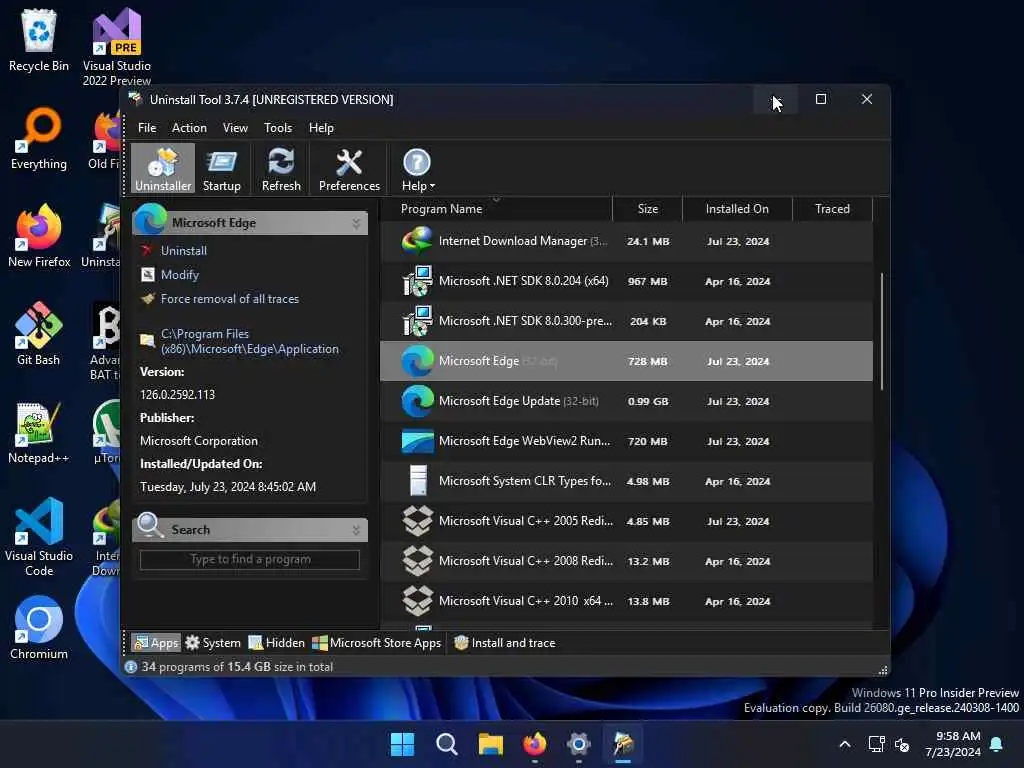Click Install and trace button
The image size is (1024, 768).
[x=505, y=643]
